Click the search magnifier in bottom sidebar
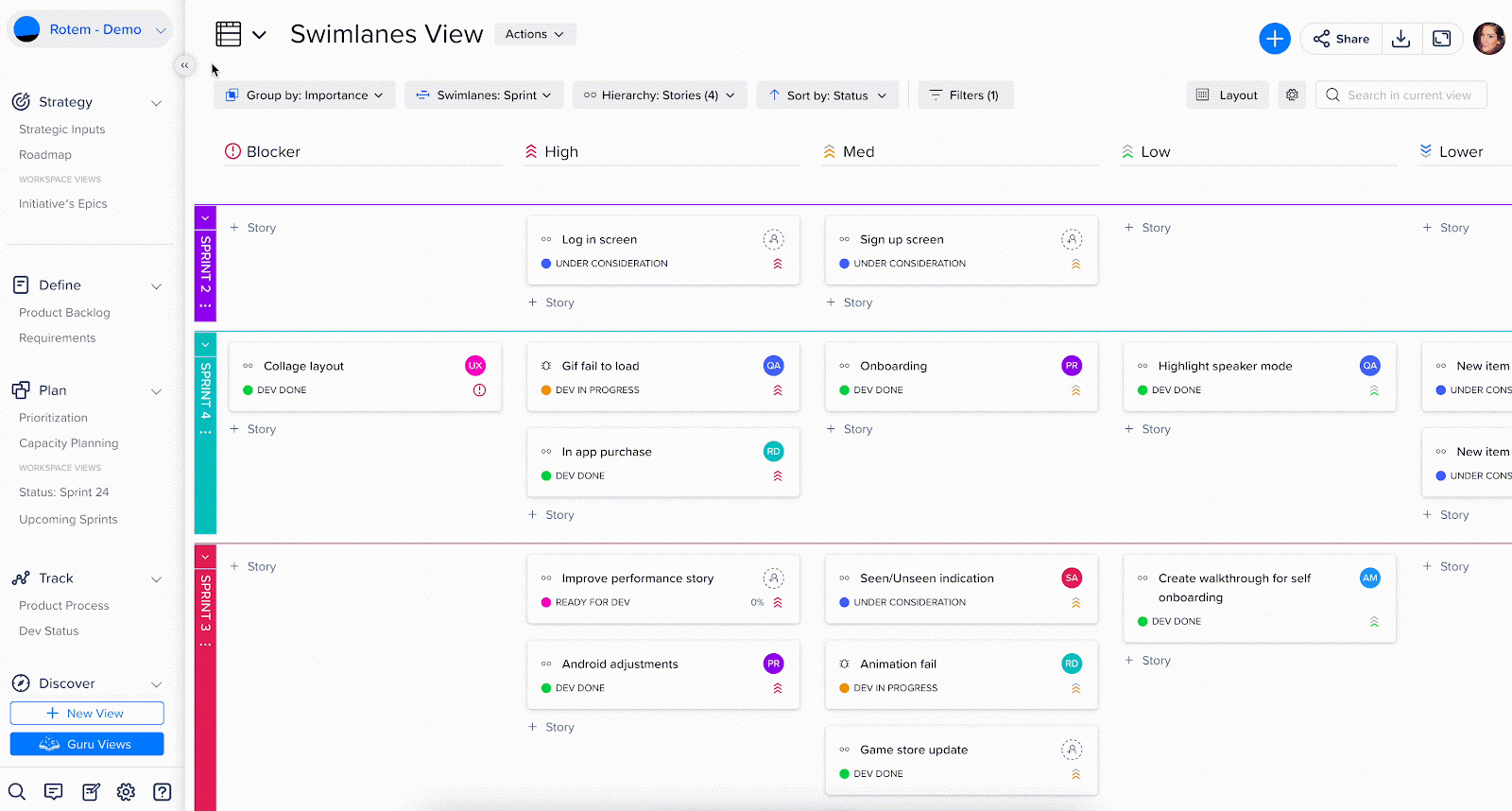Viewport: 1512px width, 811px height. [x=17, y=792]
